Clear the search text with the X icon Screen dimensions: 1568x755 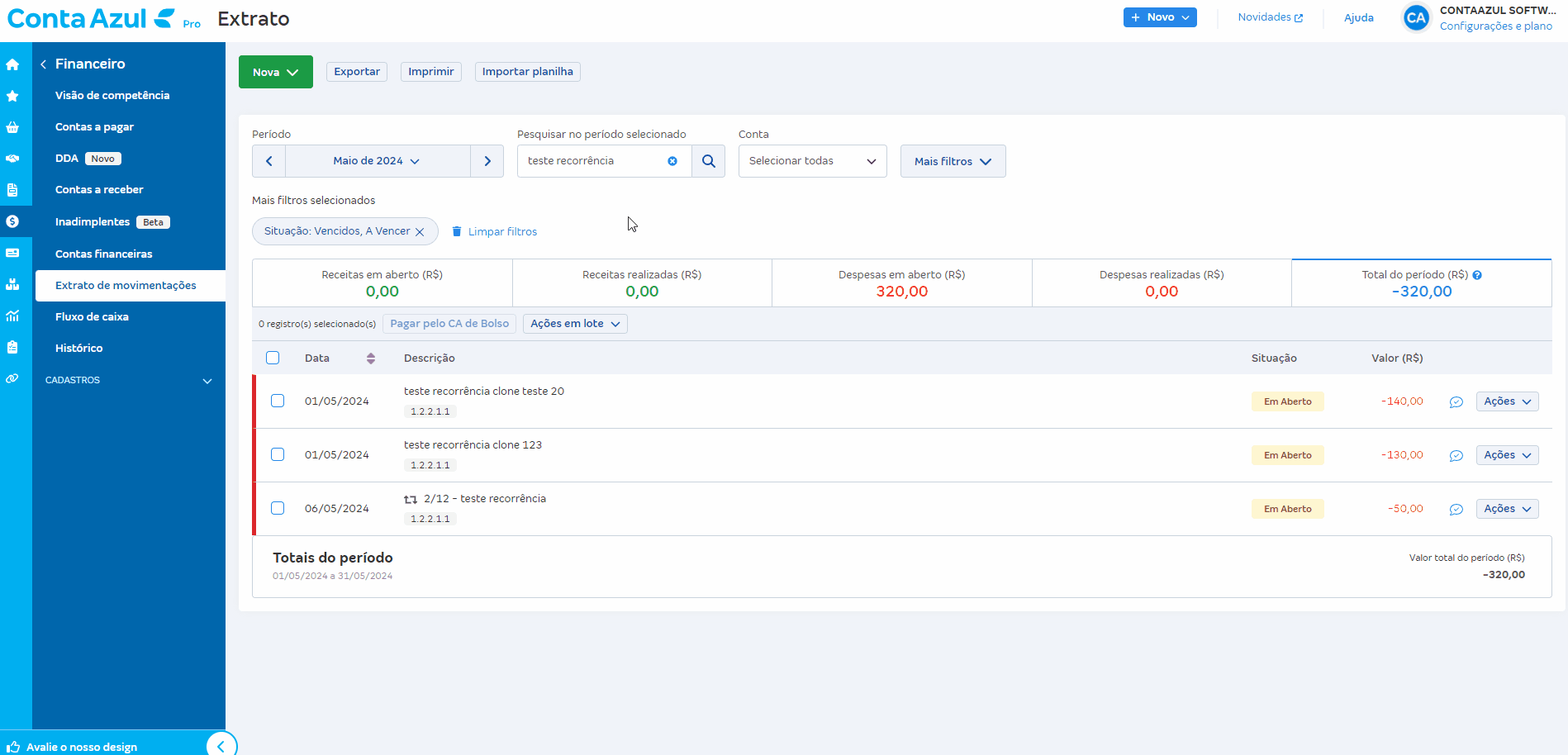(672, 161)
